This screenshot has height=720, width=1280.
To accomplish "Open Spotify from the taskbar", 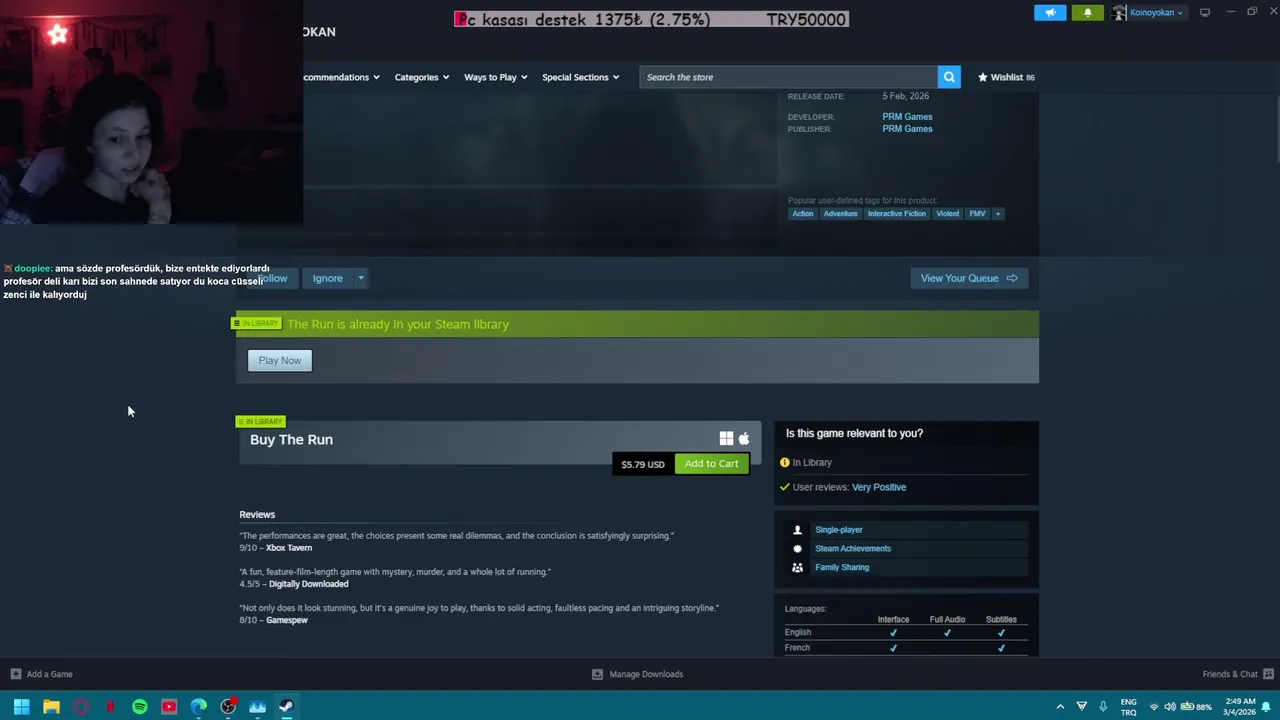I will 140,707.
